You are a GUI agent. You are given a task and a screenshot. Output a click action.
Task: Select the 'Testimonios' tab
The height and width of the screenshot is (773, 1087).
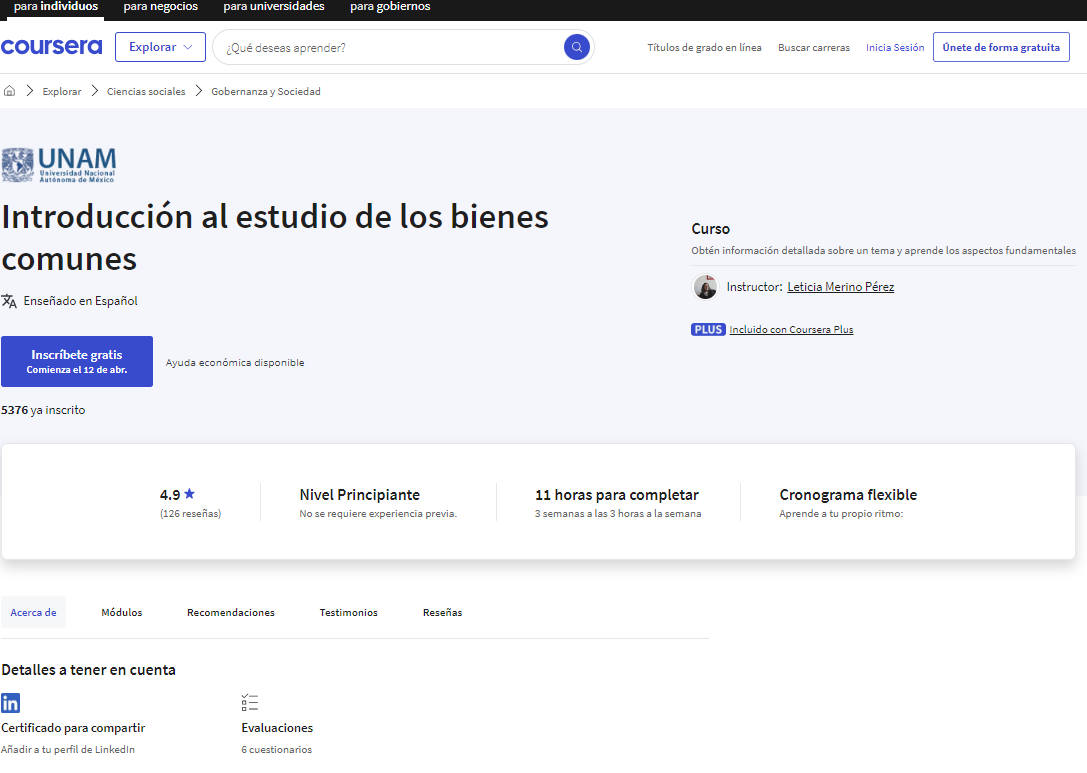coord(349,612)
